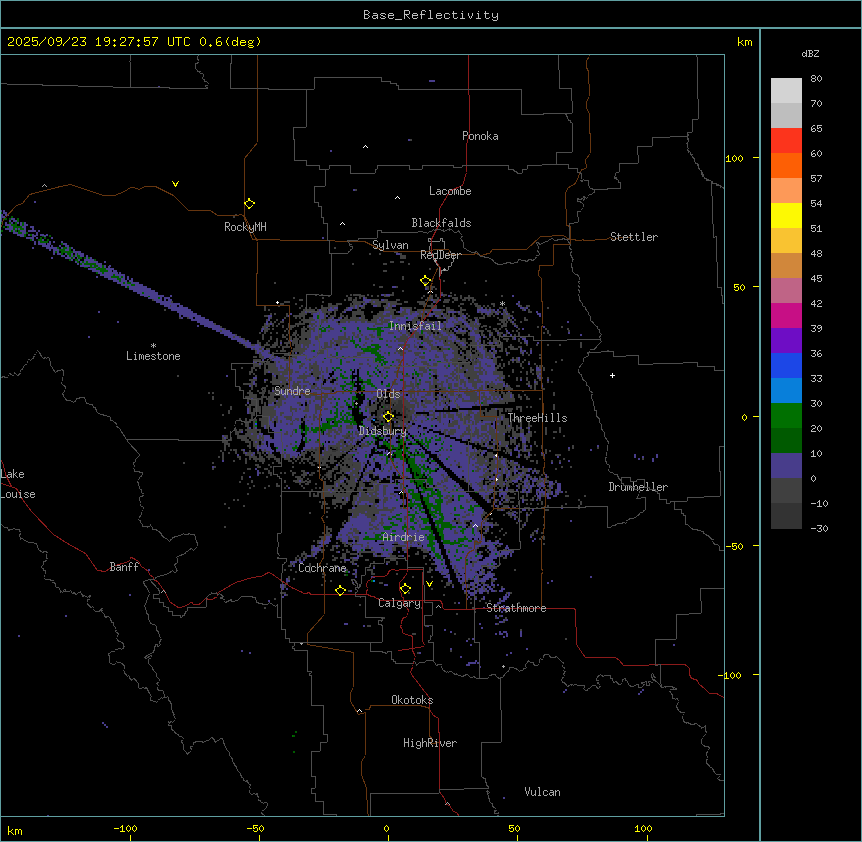862x842 pixels.
Task: Select the yellow chevron marker northwest of RockyMH
Action: [x=175, y=184]
